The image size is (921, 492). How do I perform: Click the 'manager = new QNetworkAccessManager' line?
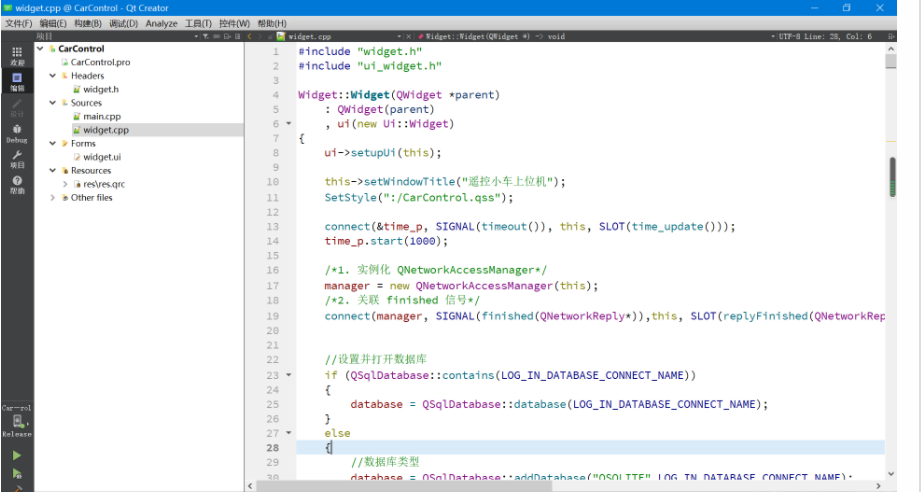[x=461, y=286]
